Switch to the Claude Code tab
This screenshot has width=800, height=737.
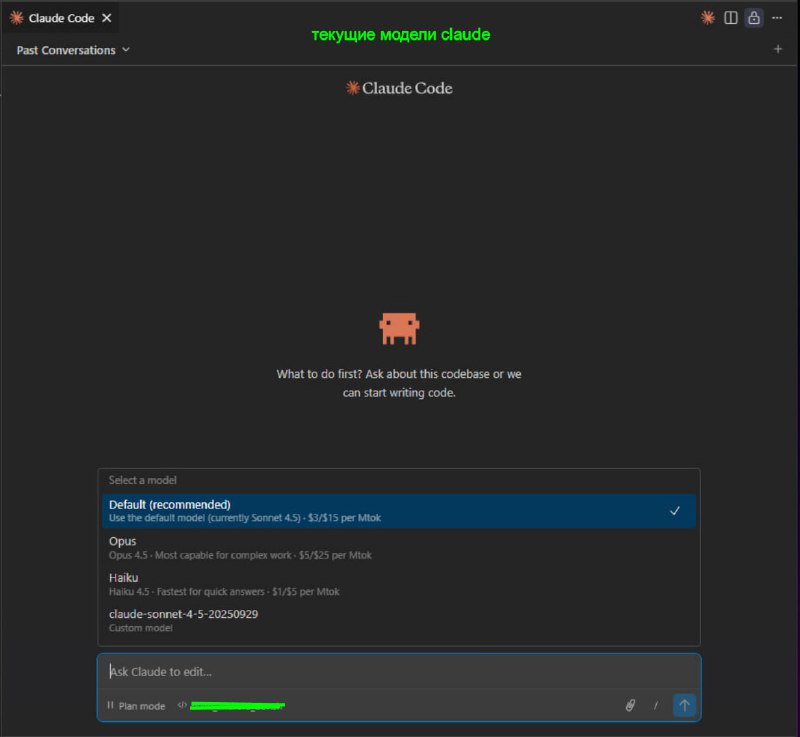click(61, 18)
